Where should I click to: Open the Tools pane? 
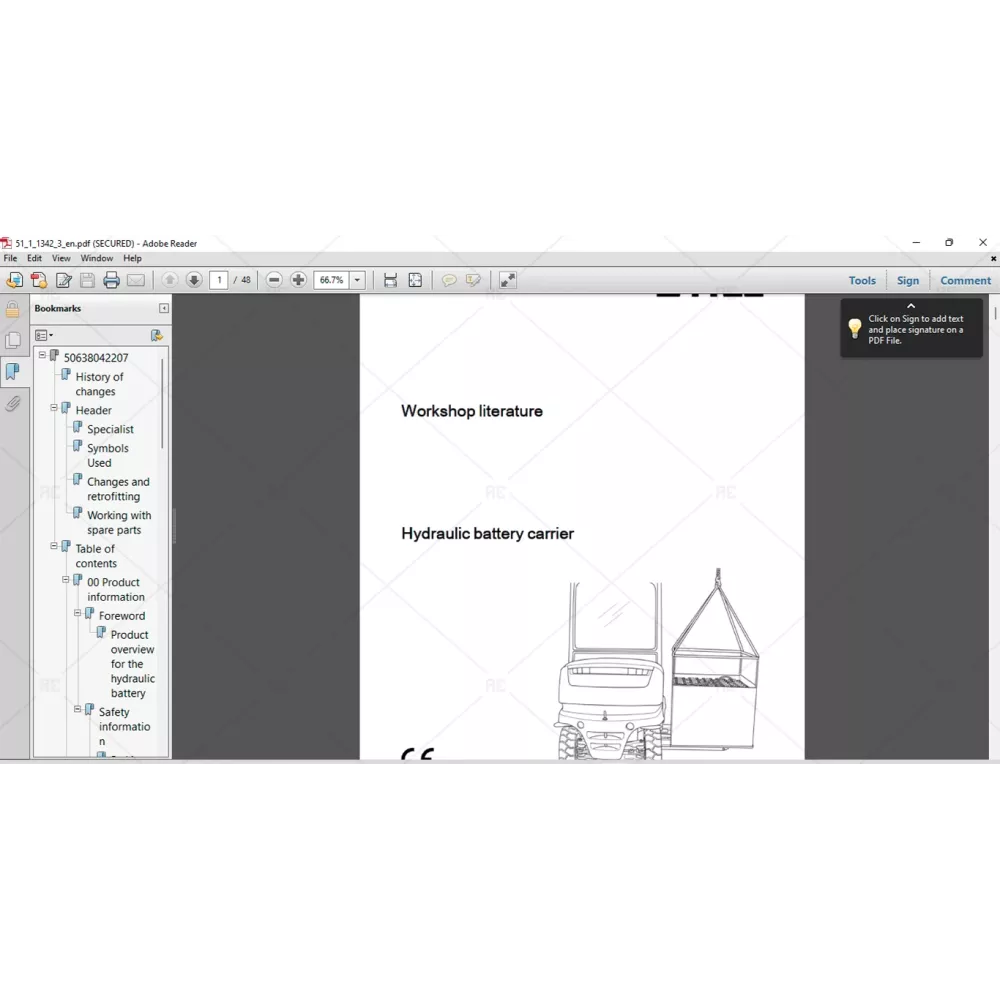862,281
